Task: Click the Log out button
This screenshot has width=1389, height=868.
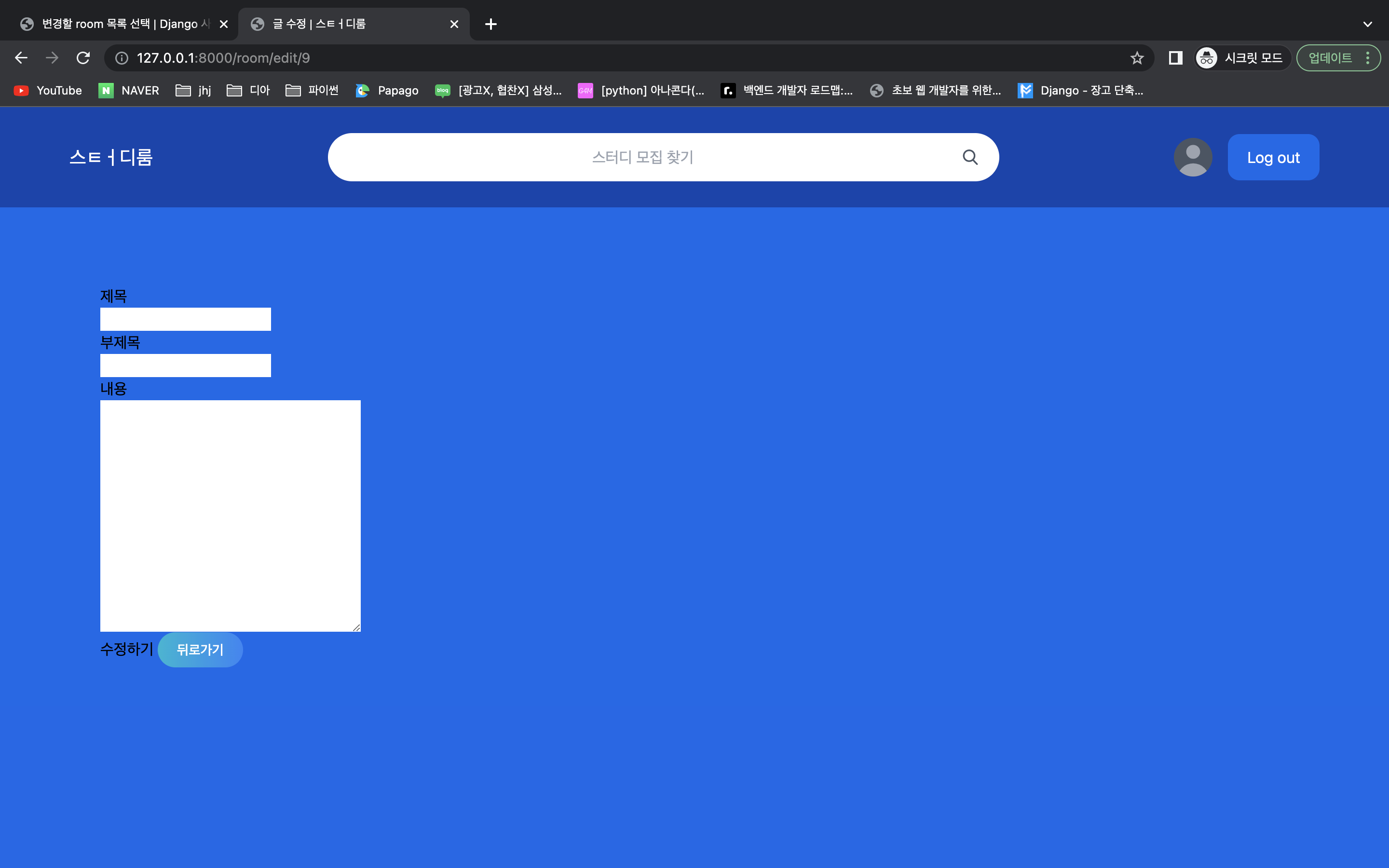Action: pyautogui.click(x=1273, y=157)
